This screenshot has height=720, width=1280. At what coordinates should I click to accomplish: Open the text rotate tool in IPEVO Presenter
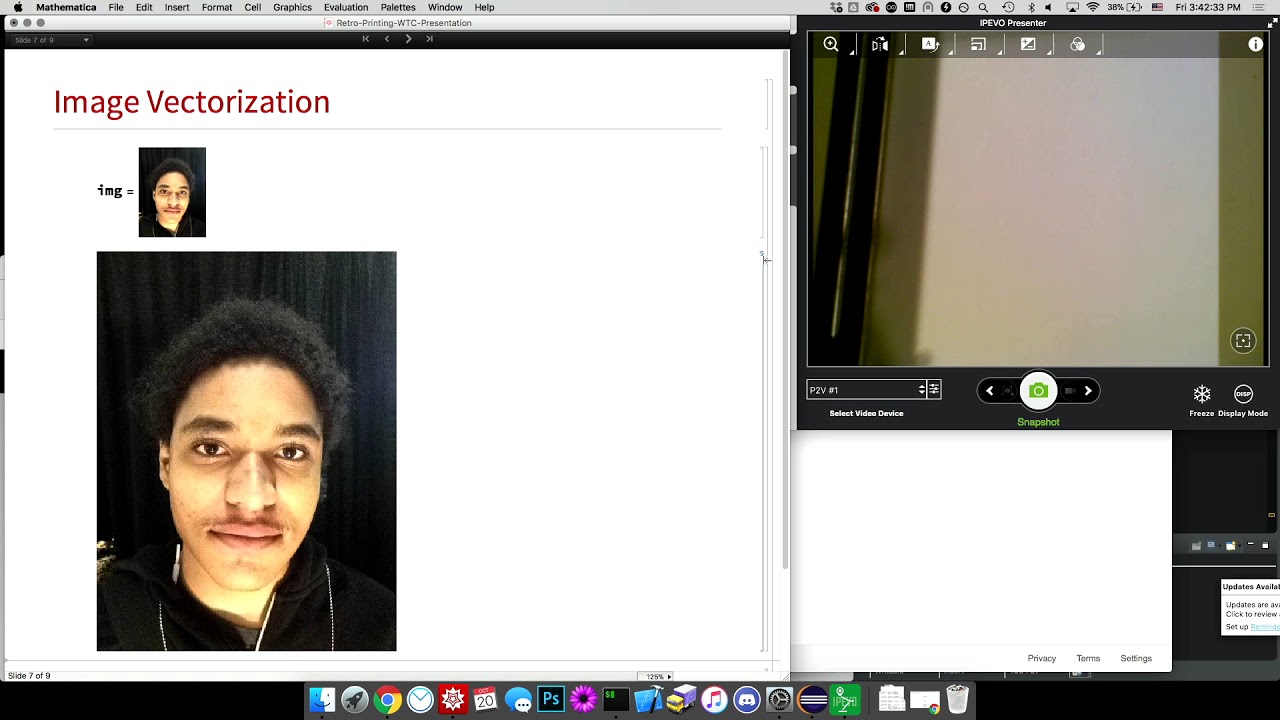pos(930,44)
